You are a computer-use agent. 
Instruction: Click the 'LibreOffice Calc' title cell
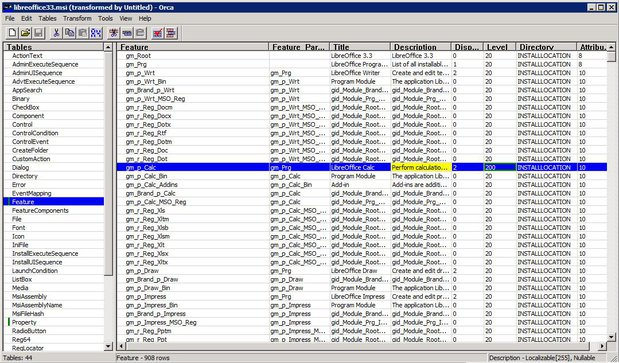[360, 168]
